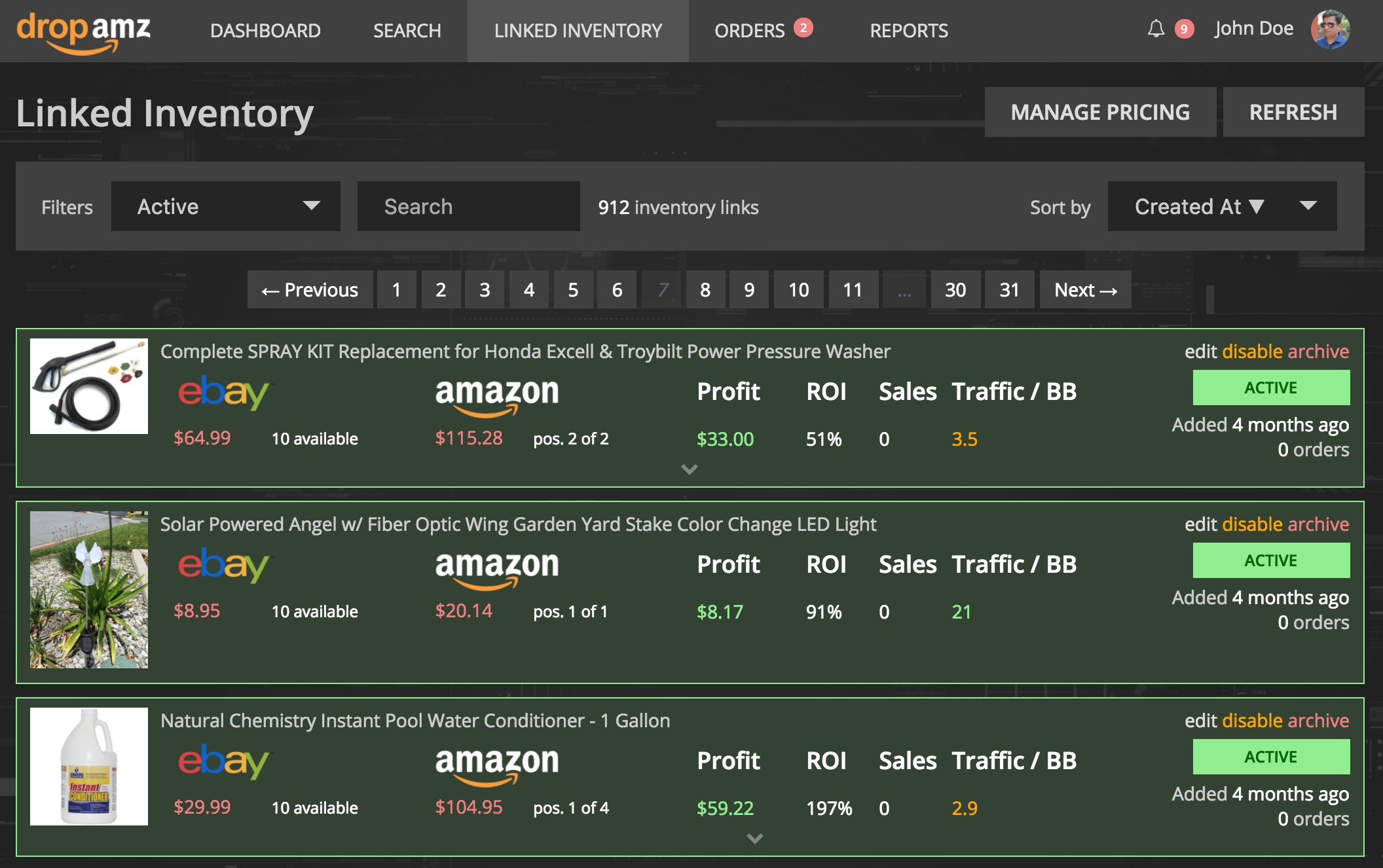Jump to page 30
This screenshot has width=1383, height=868.
pyautogui.click(x=955, y=289)
